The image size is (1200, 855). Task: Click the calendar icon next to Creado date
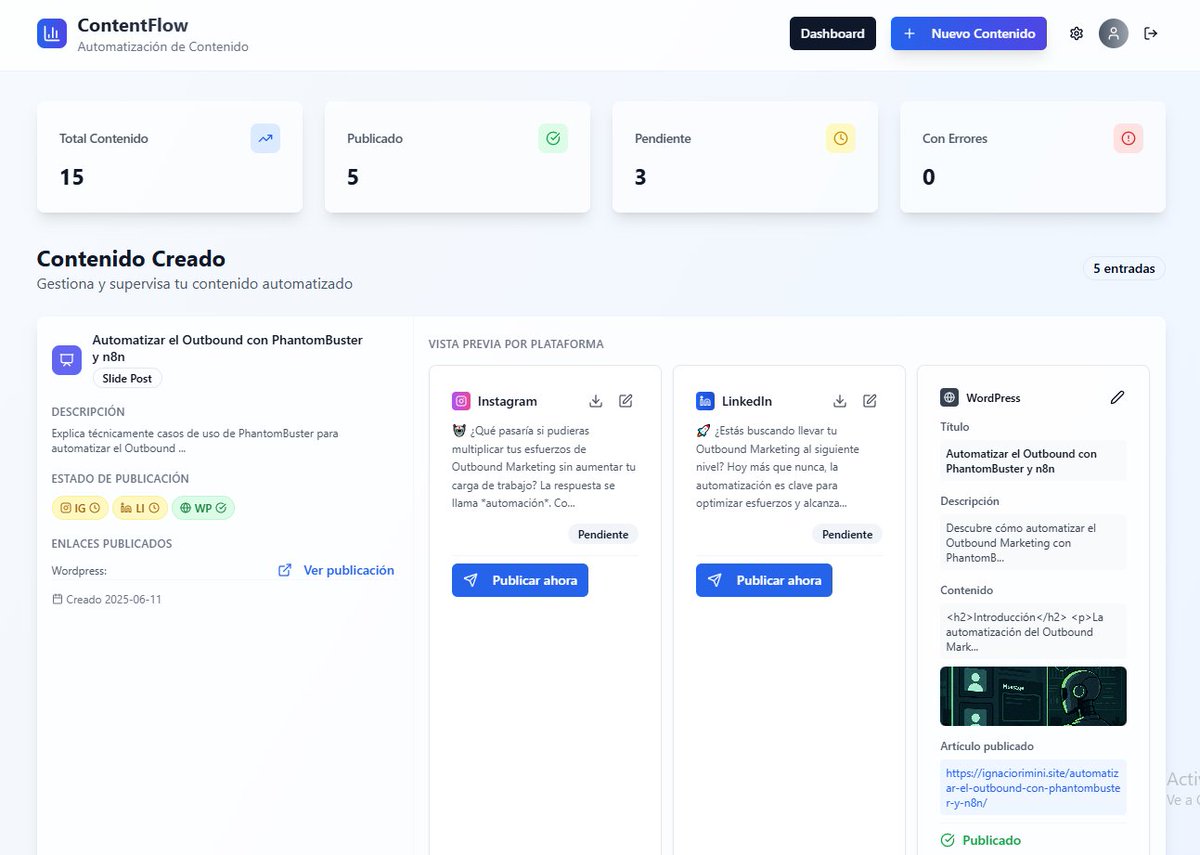click(x=57, y=599)
